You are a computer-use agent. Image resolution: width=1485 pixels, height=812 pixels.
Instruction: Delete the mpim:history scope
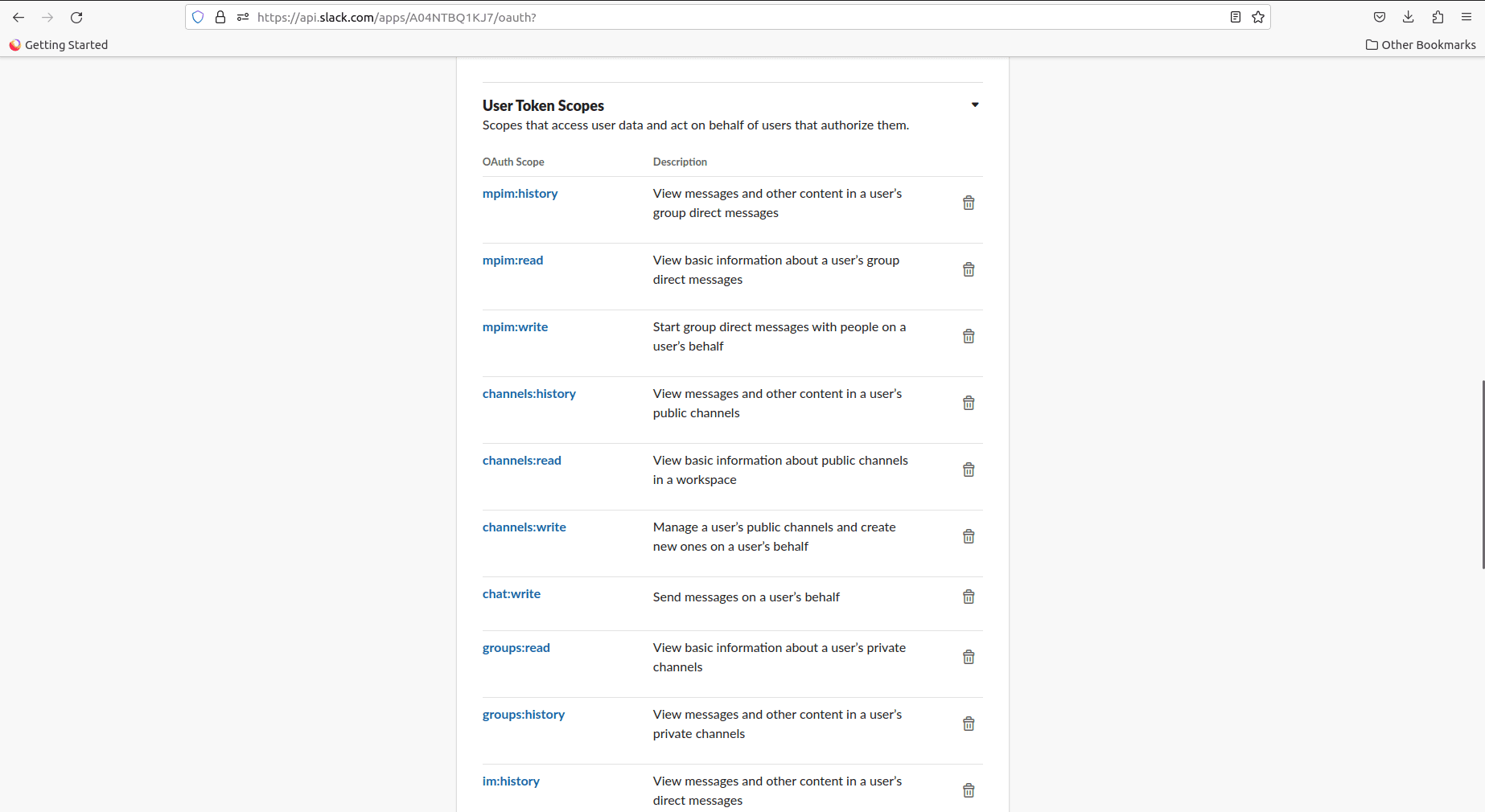969,203
